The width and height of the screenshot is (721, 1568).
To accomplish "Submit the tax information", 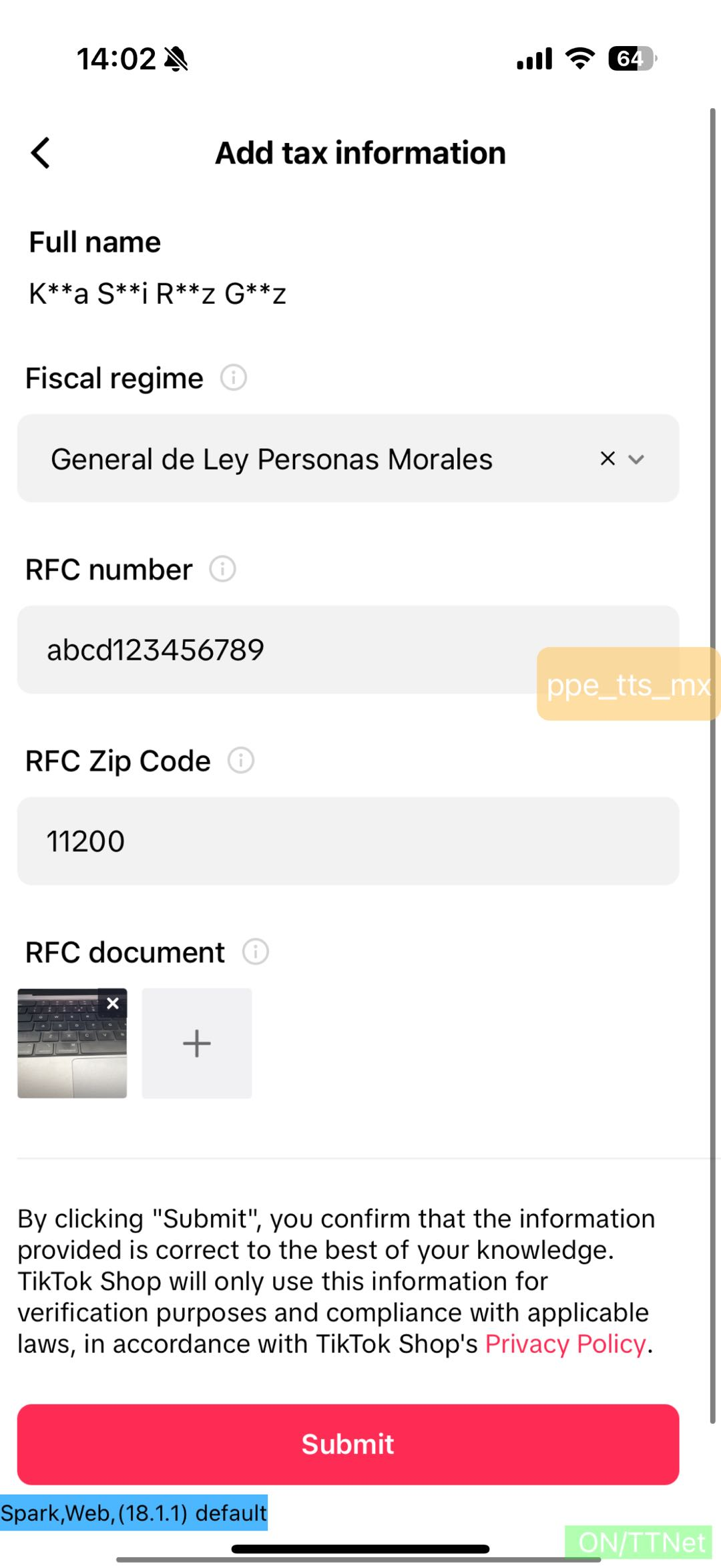I will point(348,1444).
